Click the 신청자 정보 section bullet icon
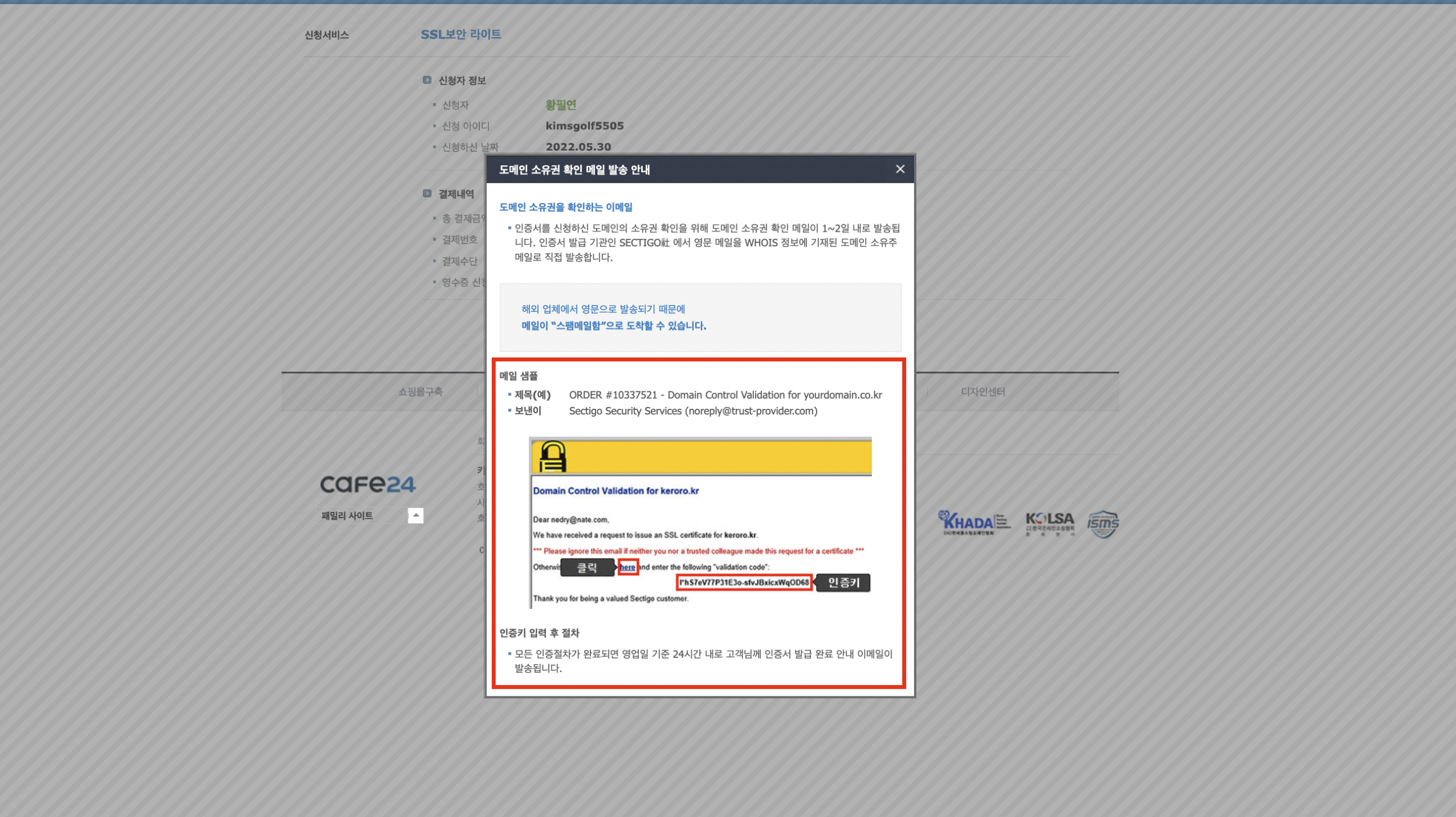Viewport: 1456px width, 817px height. (x=427, y=80)
